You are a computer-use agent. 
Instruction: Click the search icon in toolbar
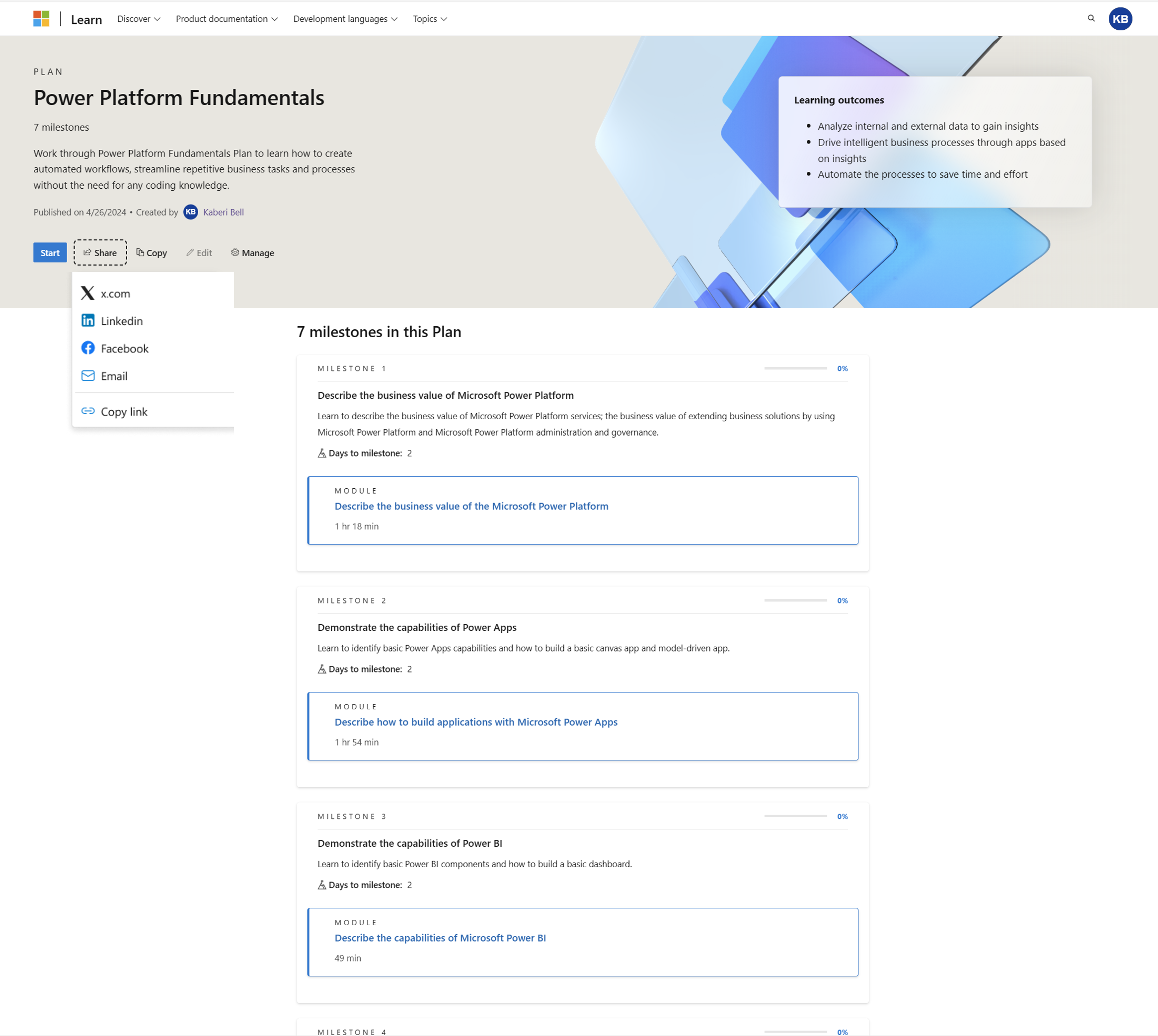tap(1091, 18)
